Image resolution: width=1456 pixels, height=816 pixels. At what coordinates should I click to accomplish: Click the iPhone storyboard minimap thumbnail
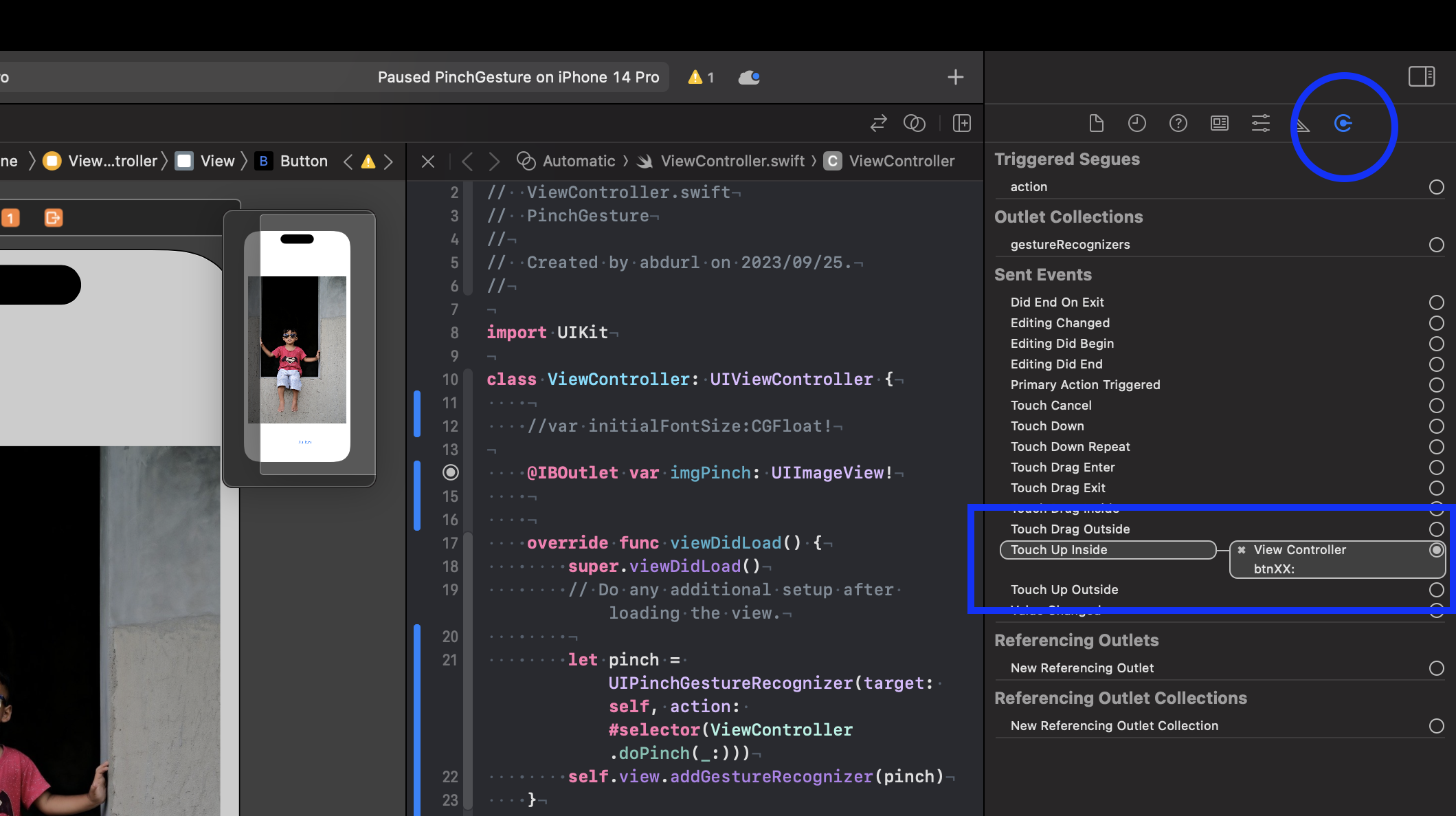point(299,347)
